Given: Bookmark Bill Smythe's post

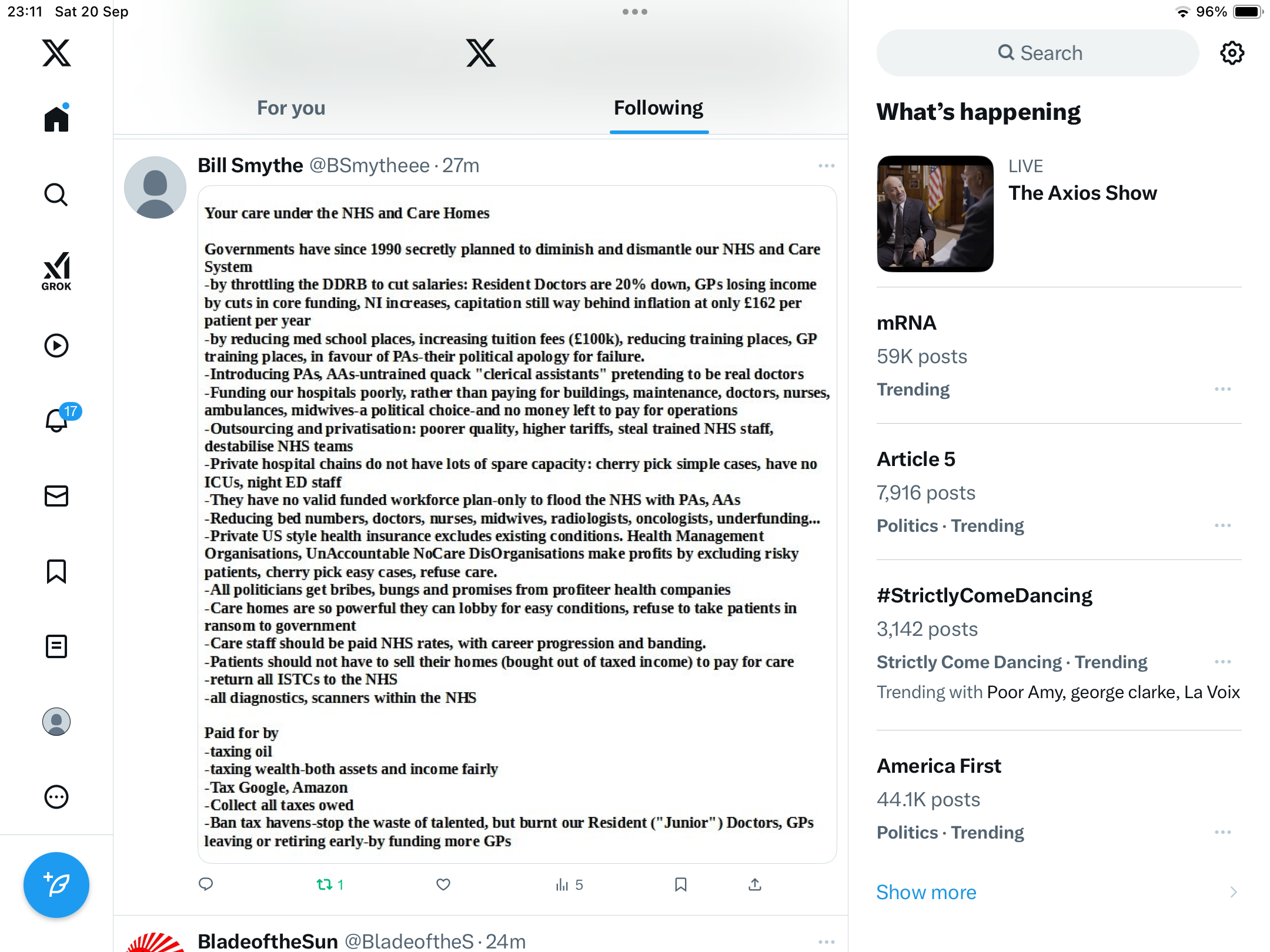Looking at the screenshot, I should (x=681, y=884).
